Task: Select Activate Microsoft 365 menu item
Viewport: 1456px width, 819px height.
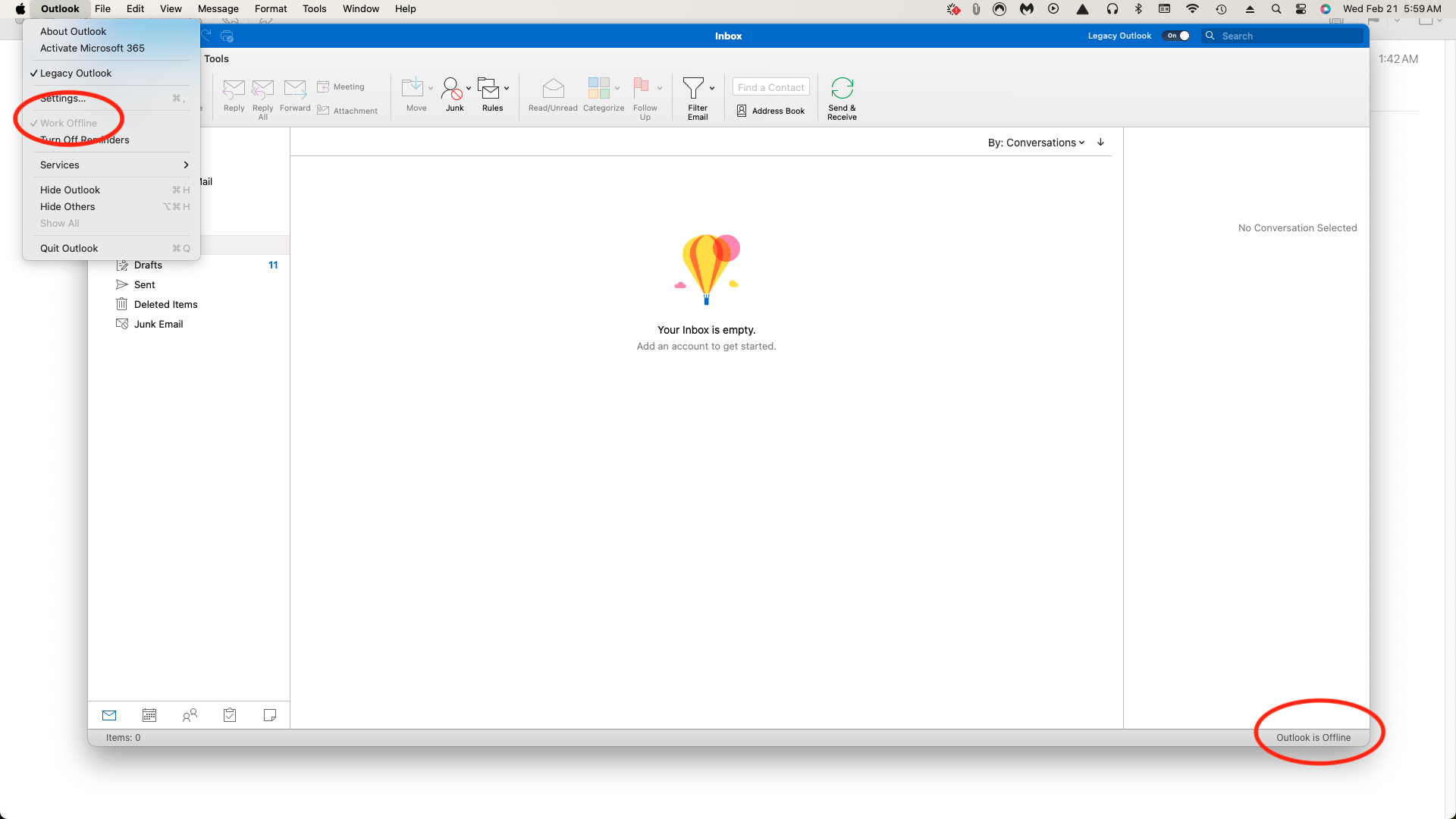Action: [111, 48]
